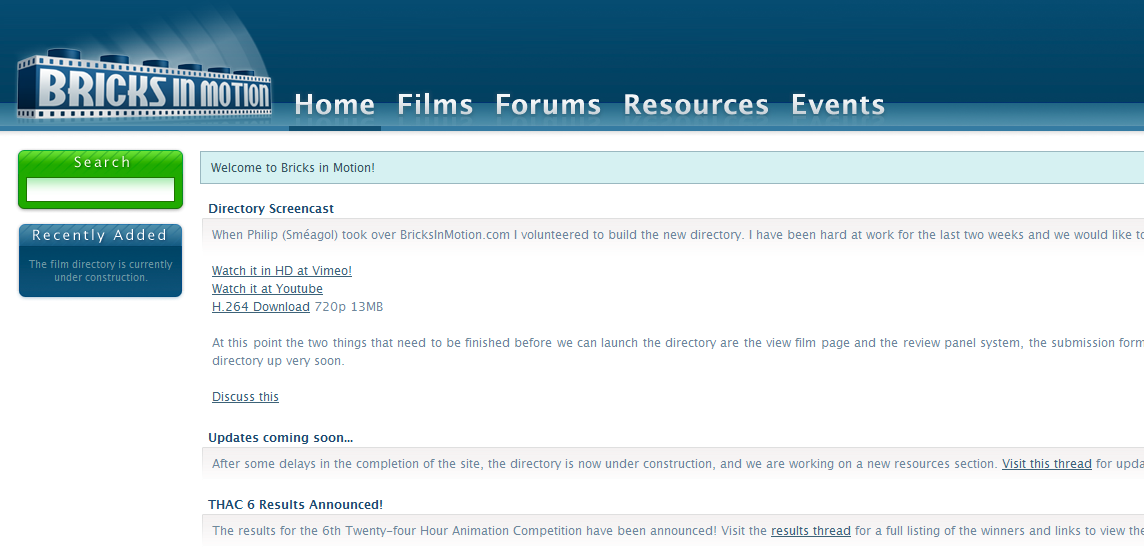This screenshot has height=557, width=1144.
Task: Open the Home navigation tab
Action: click(x=335, y=105)
